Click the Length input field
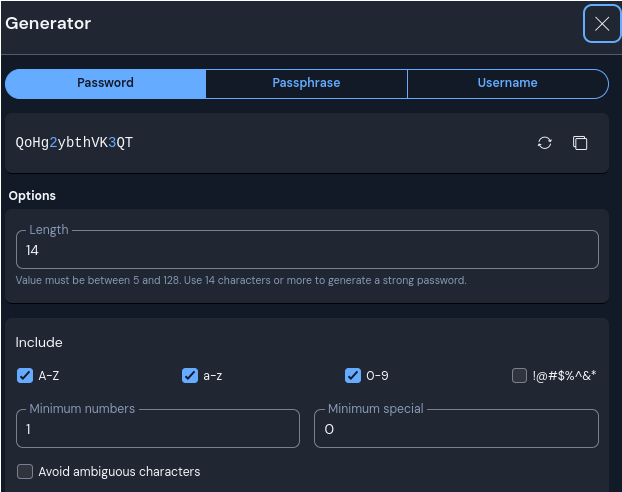 307,250
